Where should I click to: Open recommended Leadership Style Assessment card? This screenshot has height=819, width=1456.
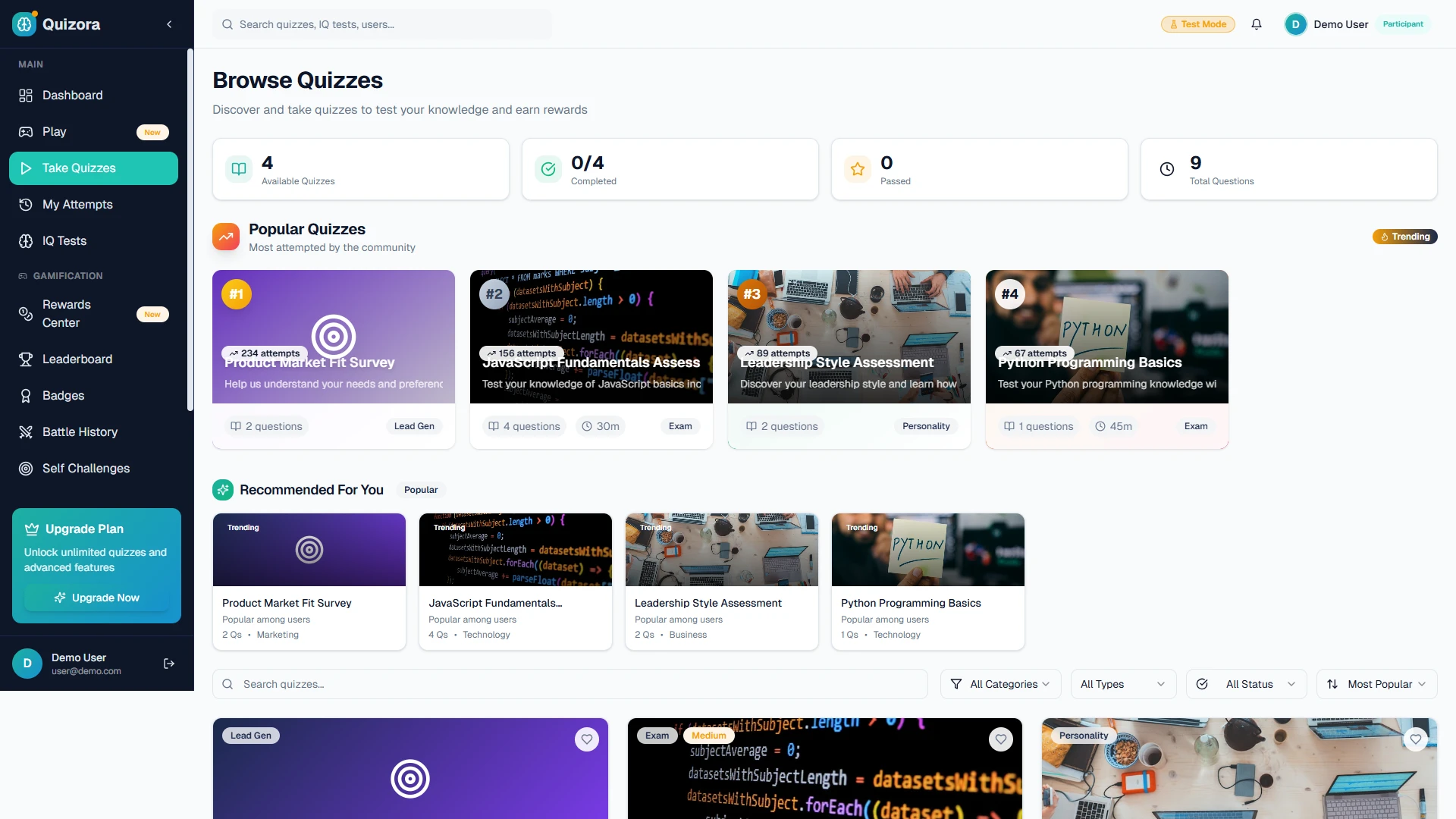click(x=722, y=582)
